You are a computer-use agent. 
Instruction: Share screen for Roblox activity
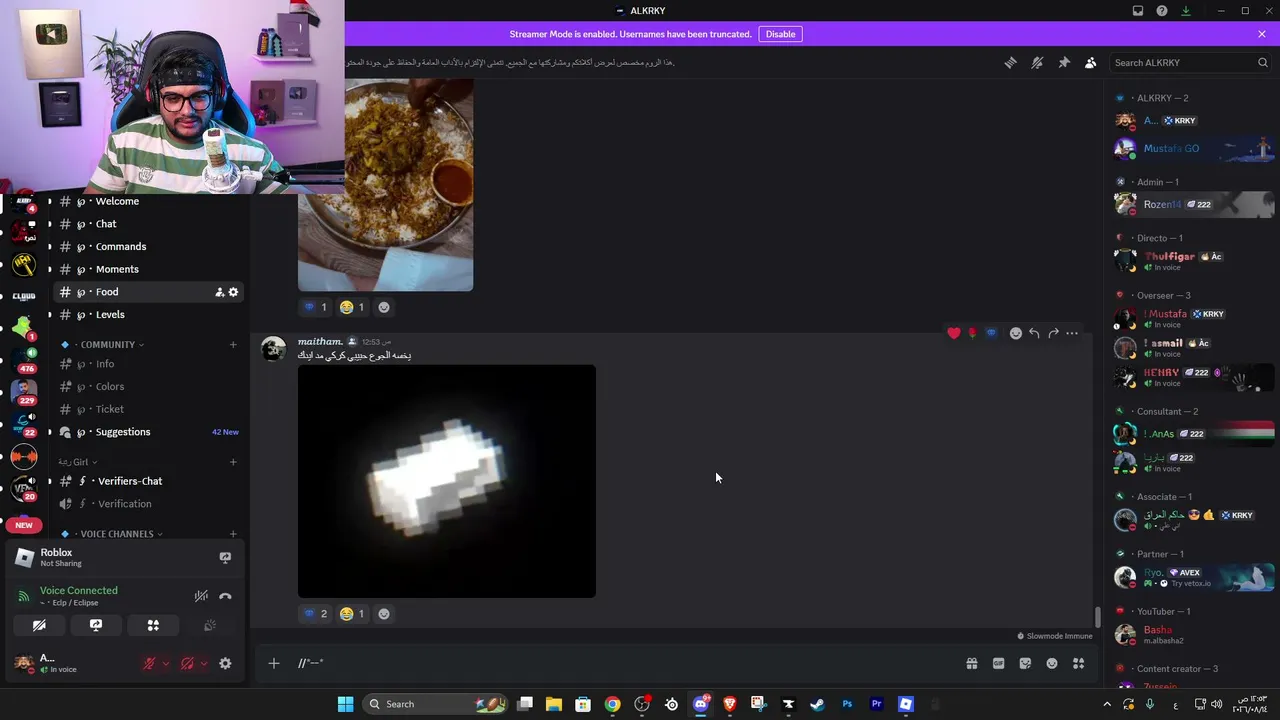point(225,558)
